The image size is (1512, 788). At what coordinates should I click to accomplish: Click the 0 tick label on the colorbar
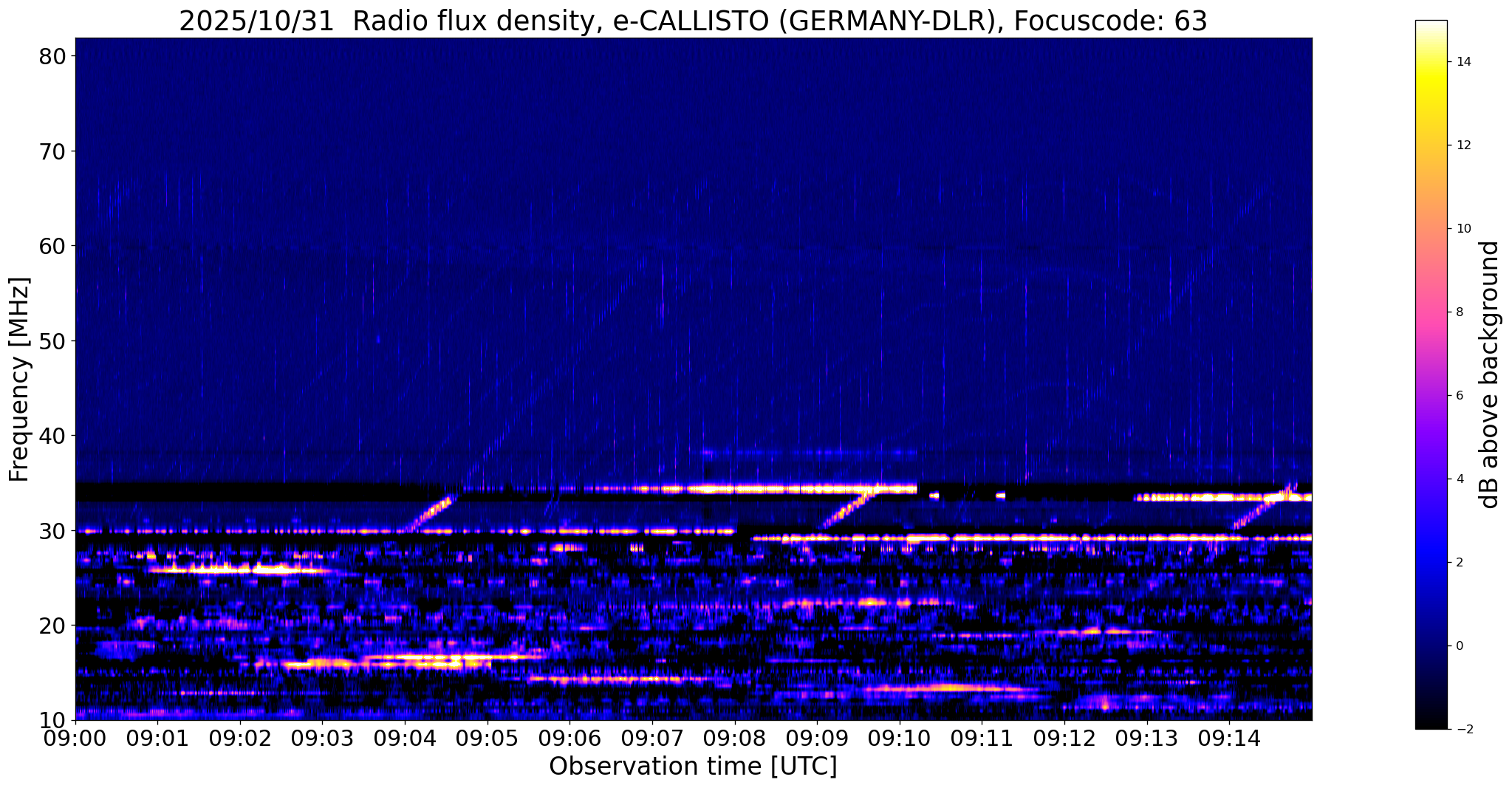coord(1460,646)
